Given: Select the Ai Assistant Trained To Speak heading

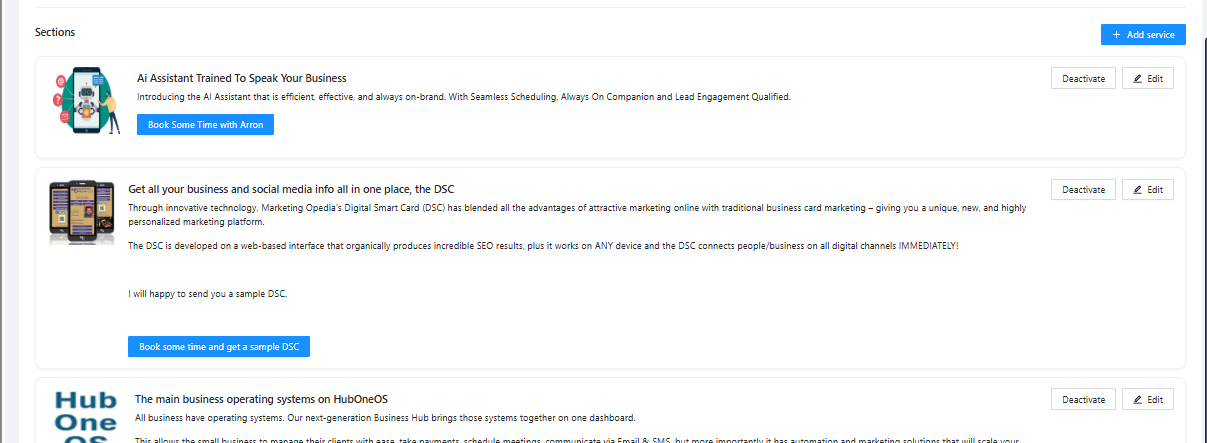Looking at the screenshot, I should pyautogui.click(x=241, y=78).
